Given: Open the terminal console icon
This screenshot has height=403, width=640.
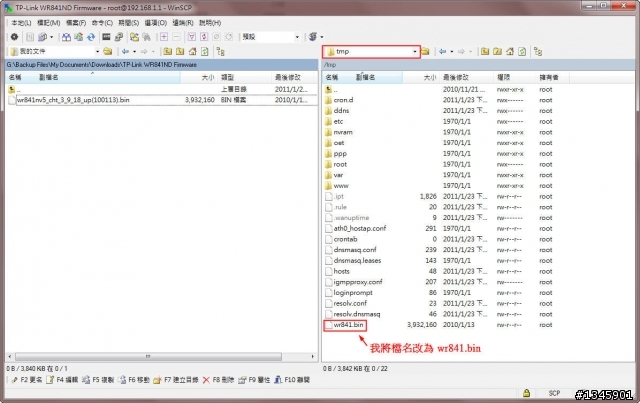Looking at the screenshot, I should (106, 37).
